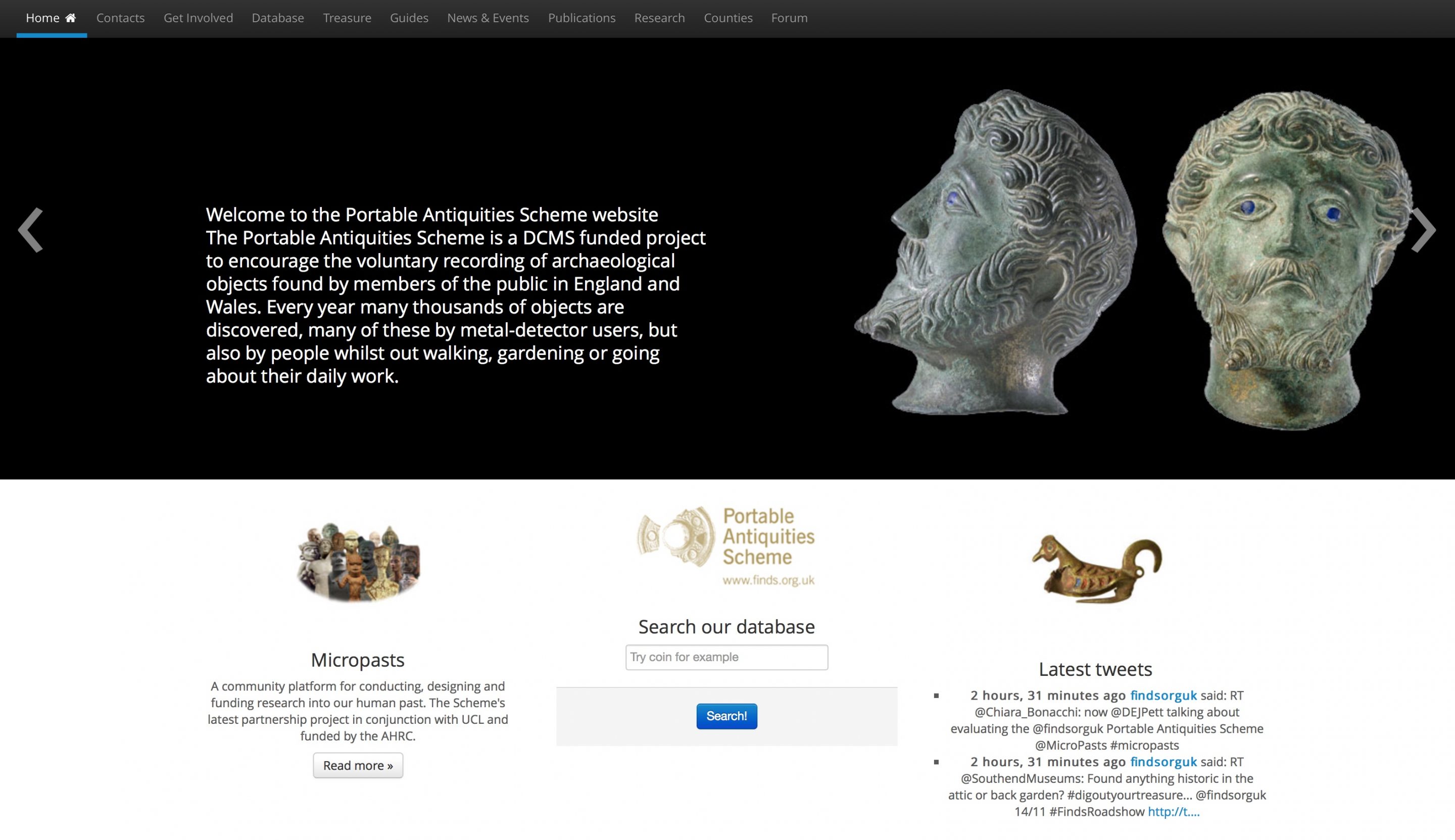The width and height of the screenshot is (1455, 840).
Task: Open the Get Involved menu
Action: click(x=199, y=18)
